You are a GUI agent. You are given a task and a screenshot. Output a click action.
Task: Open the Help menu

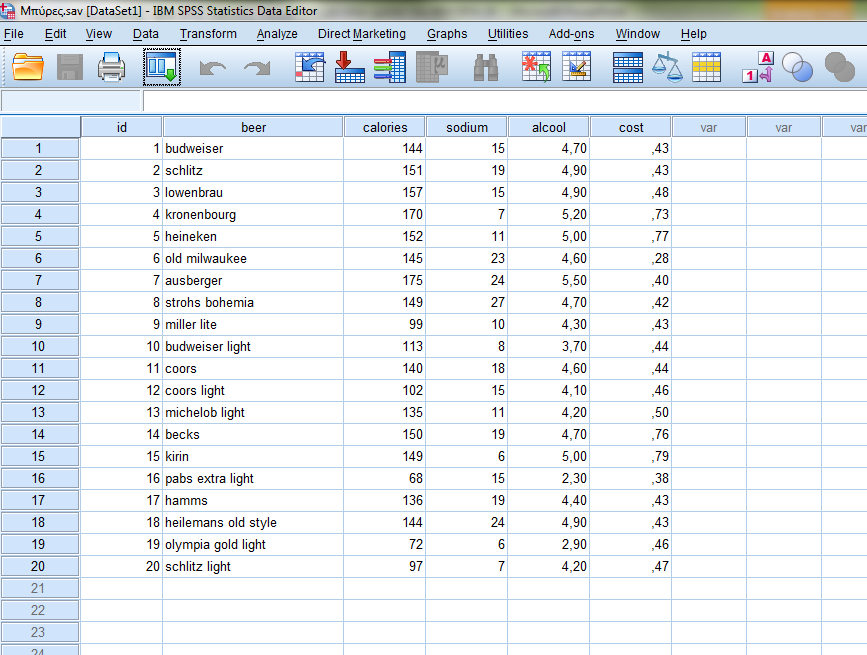click(x=693, y=34)
